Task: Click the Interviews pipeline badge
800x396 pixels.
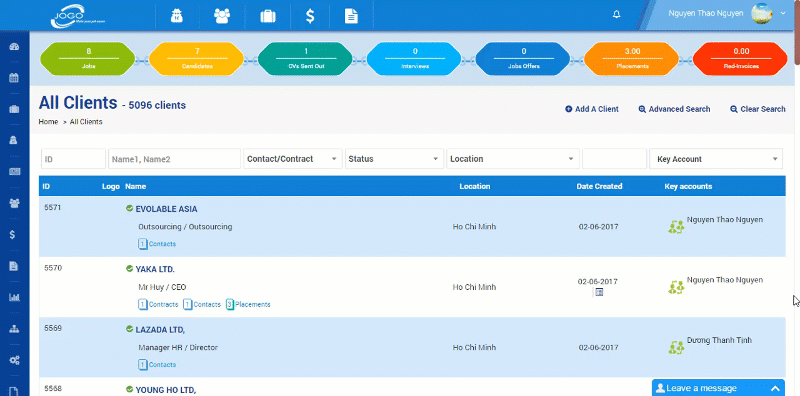Action: tap(414, 59)
